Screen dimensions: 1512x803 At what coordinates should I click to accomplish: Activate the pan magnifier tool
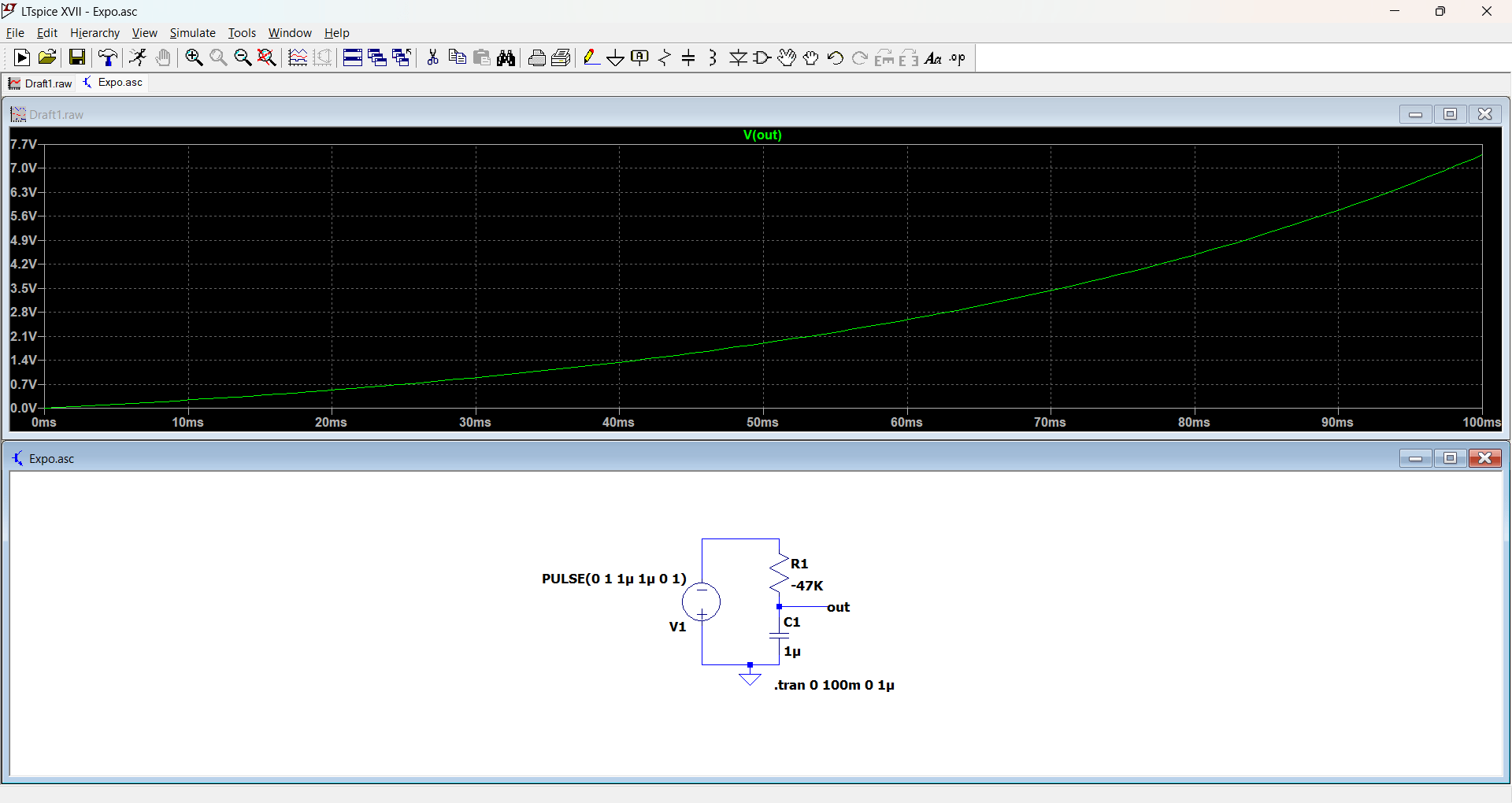coord(218,57)
